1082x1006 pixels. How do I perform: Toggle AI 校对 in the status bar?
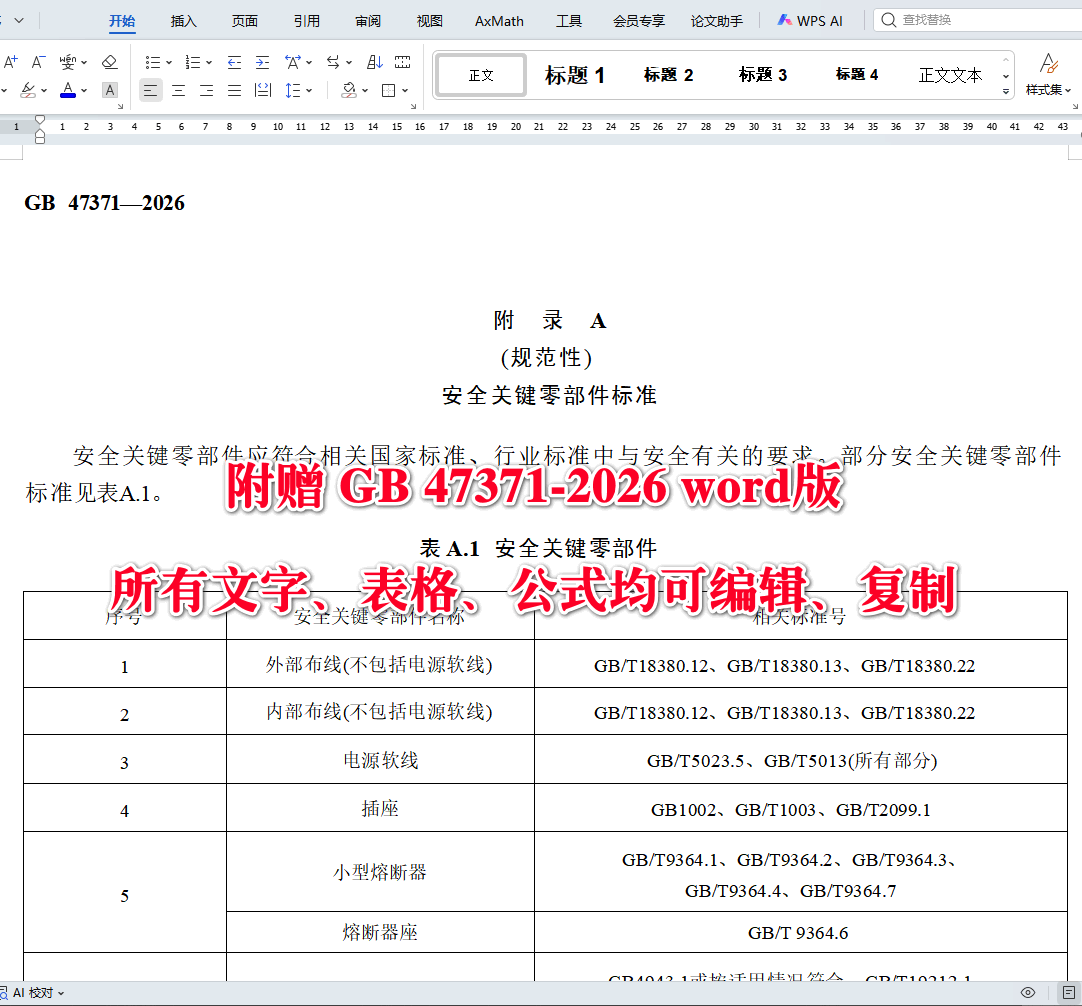pos(33,995)
